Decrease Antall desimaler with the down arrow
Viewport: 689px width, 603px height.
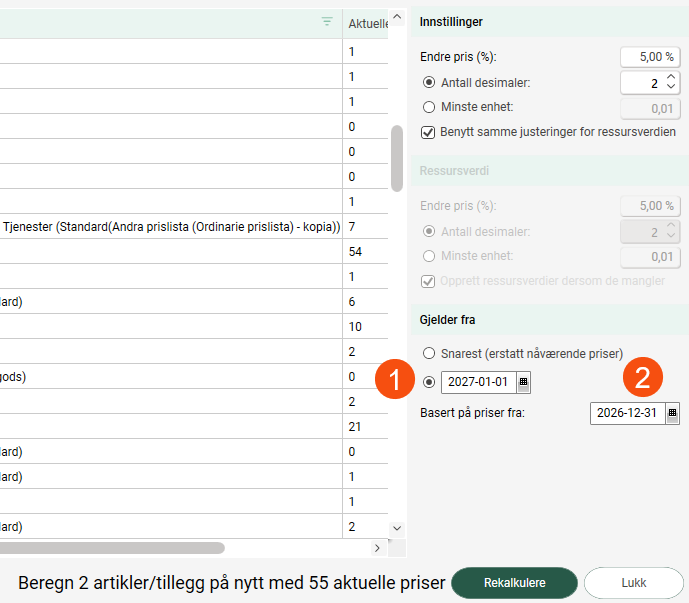click(671, 89)
